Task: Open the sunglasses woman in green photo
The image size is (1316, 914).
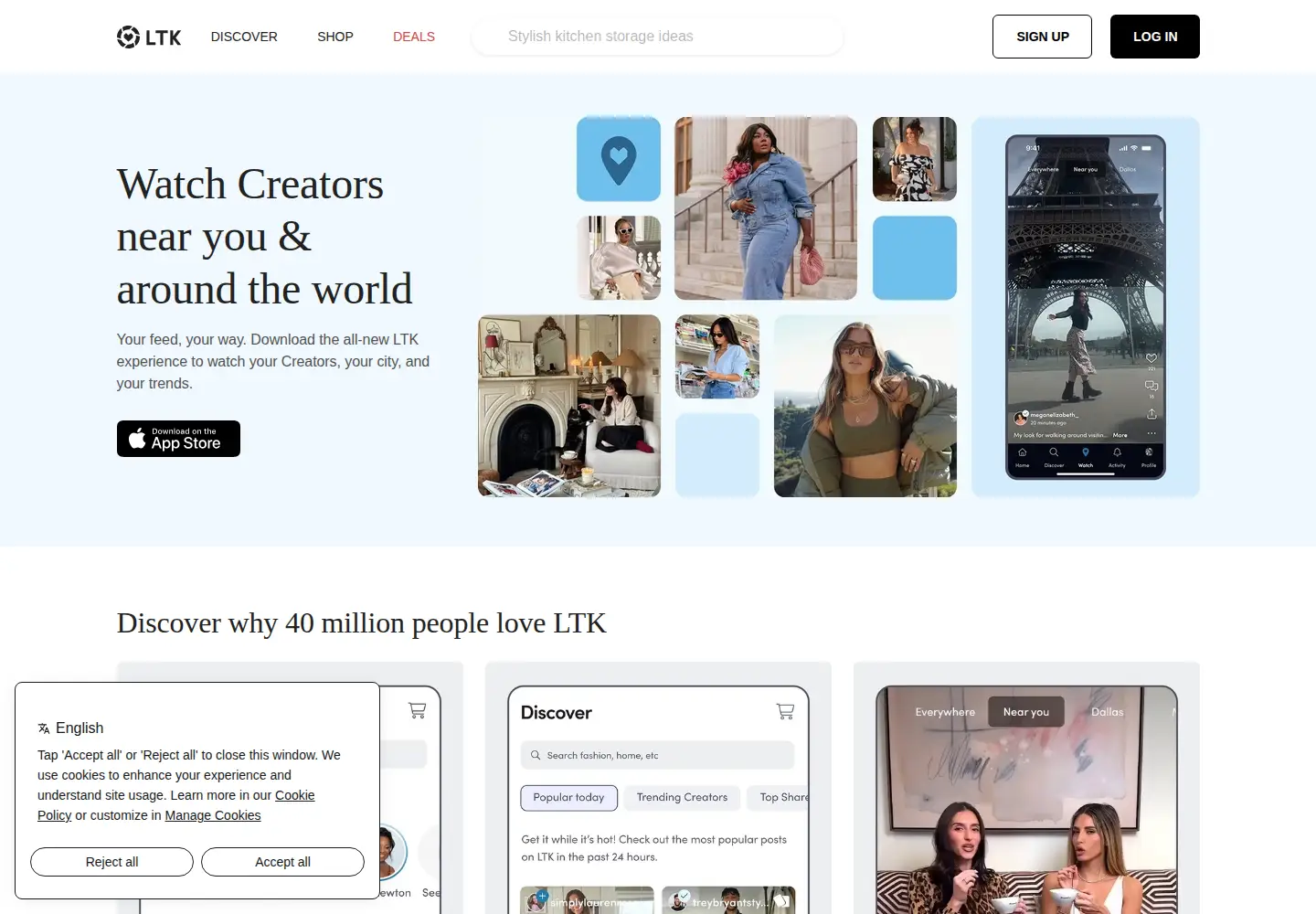Action: [x=865, y=406]
